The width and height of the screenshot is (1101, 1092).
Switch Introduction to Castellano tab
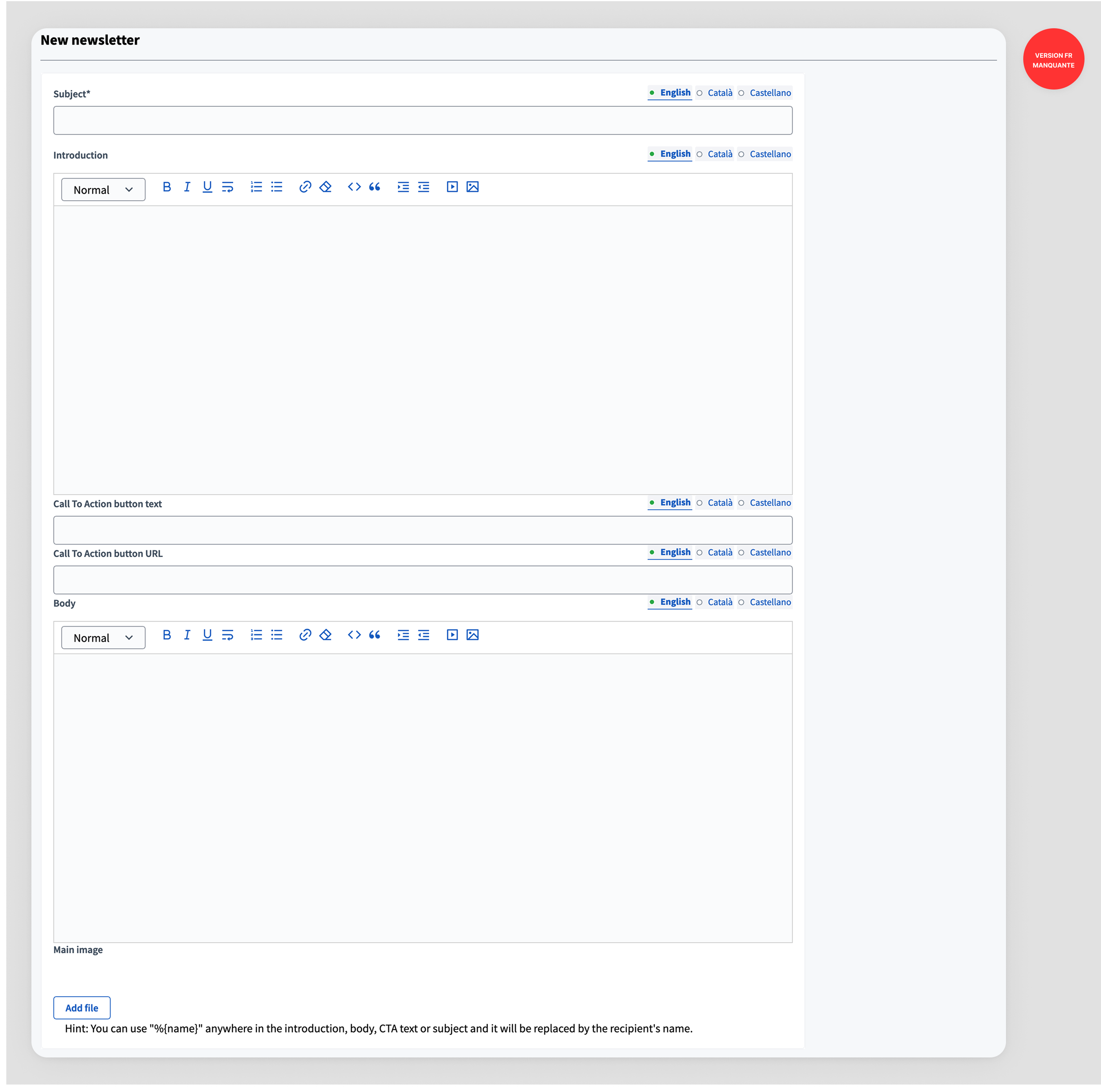(765, 154)
